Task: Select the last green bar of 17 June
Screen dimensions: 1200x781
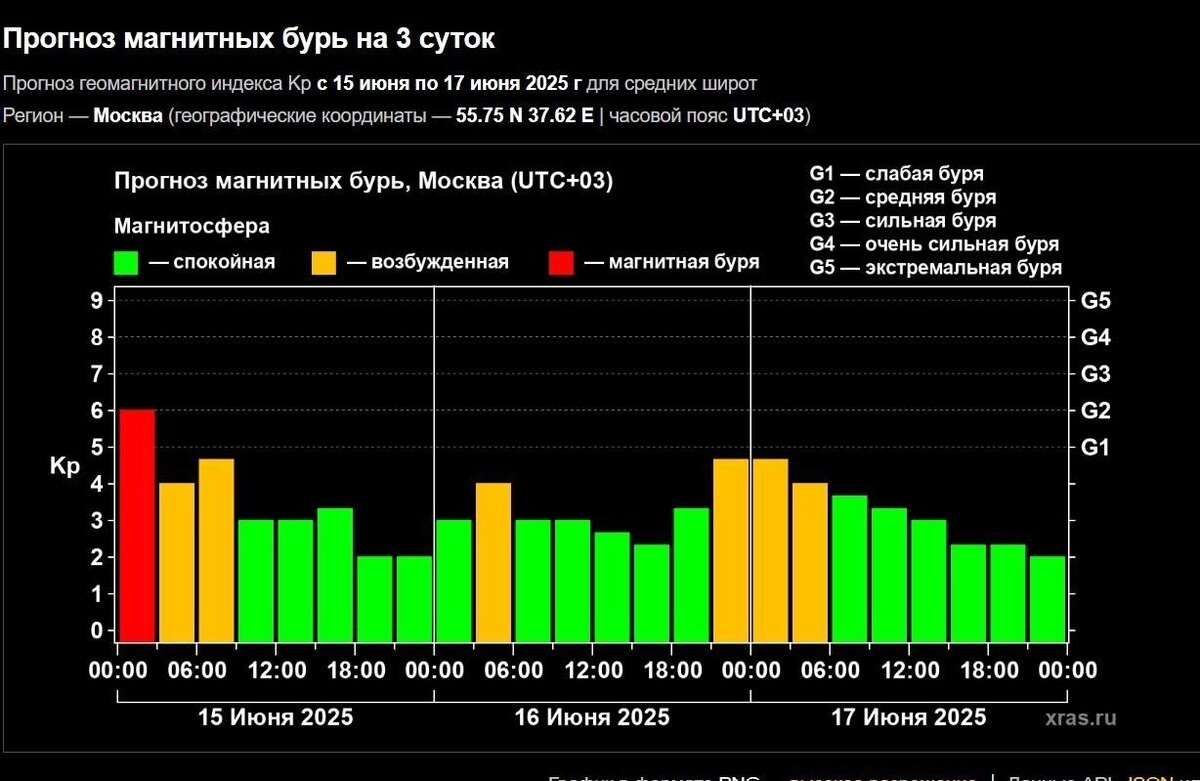Action: 1047,599
